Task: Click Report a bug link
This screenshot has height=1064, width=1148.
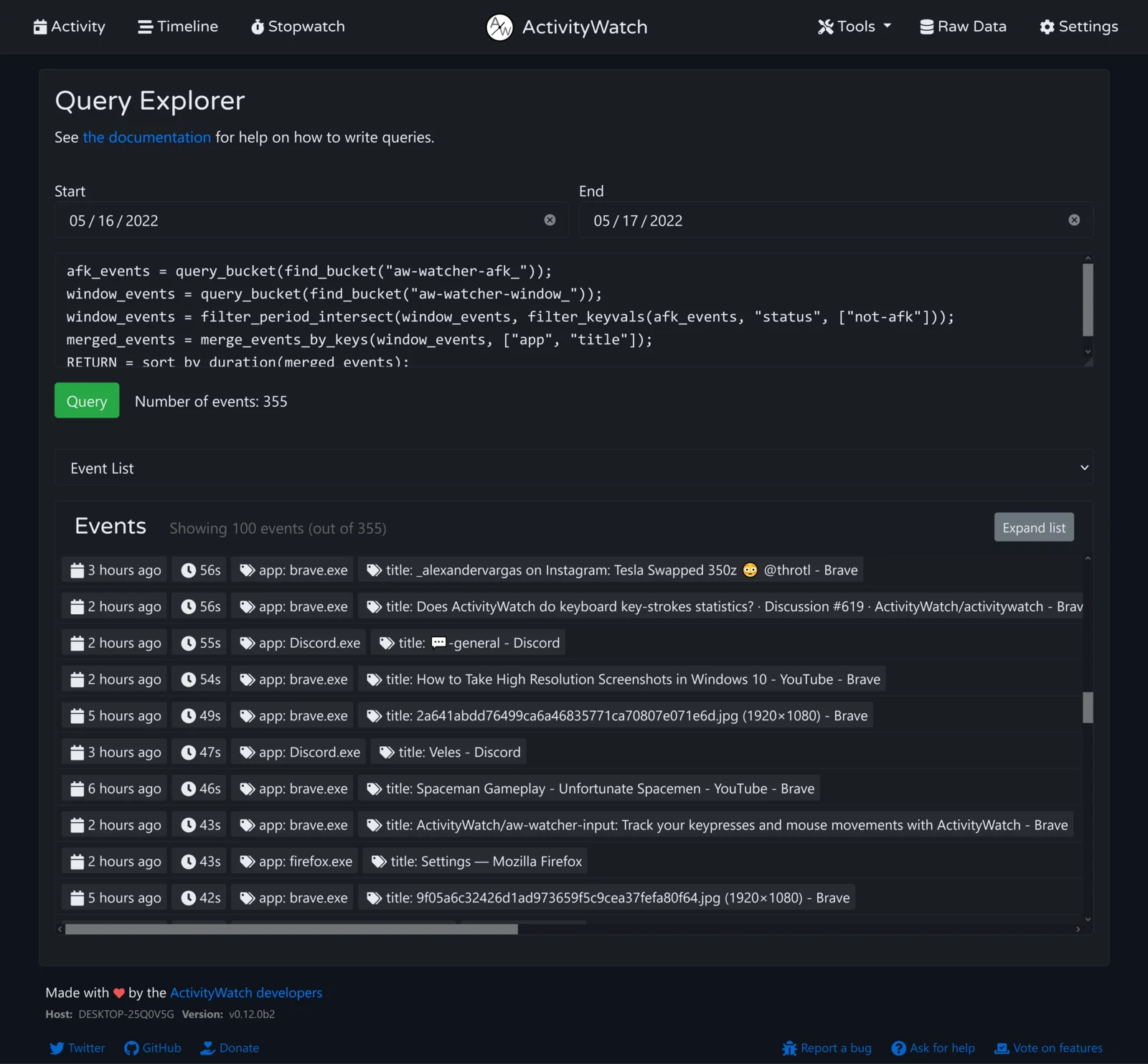Action: pos(827,1048)
